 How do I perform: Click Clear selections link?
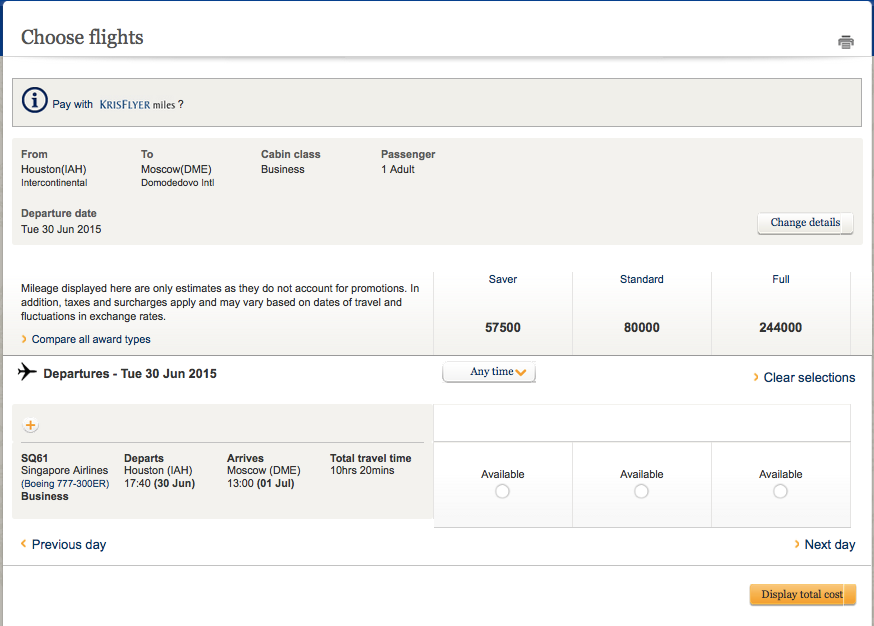pyautogui.click(x=809, y=377)
